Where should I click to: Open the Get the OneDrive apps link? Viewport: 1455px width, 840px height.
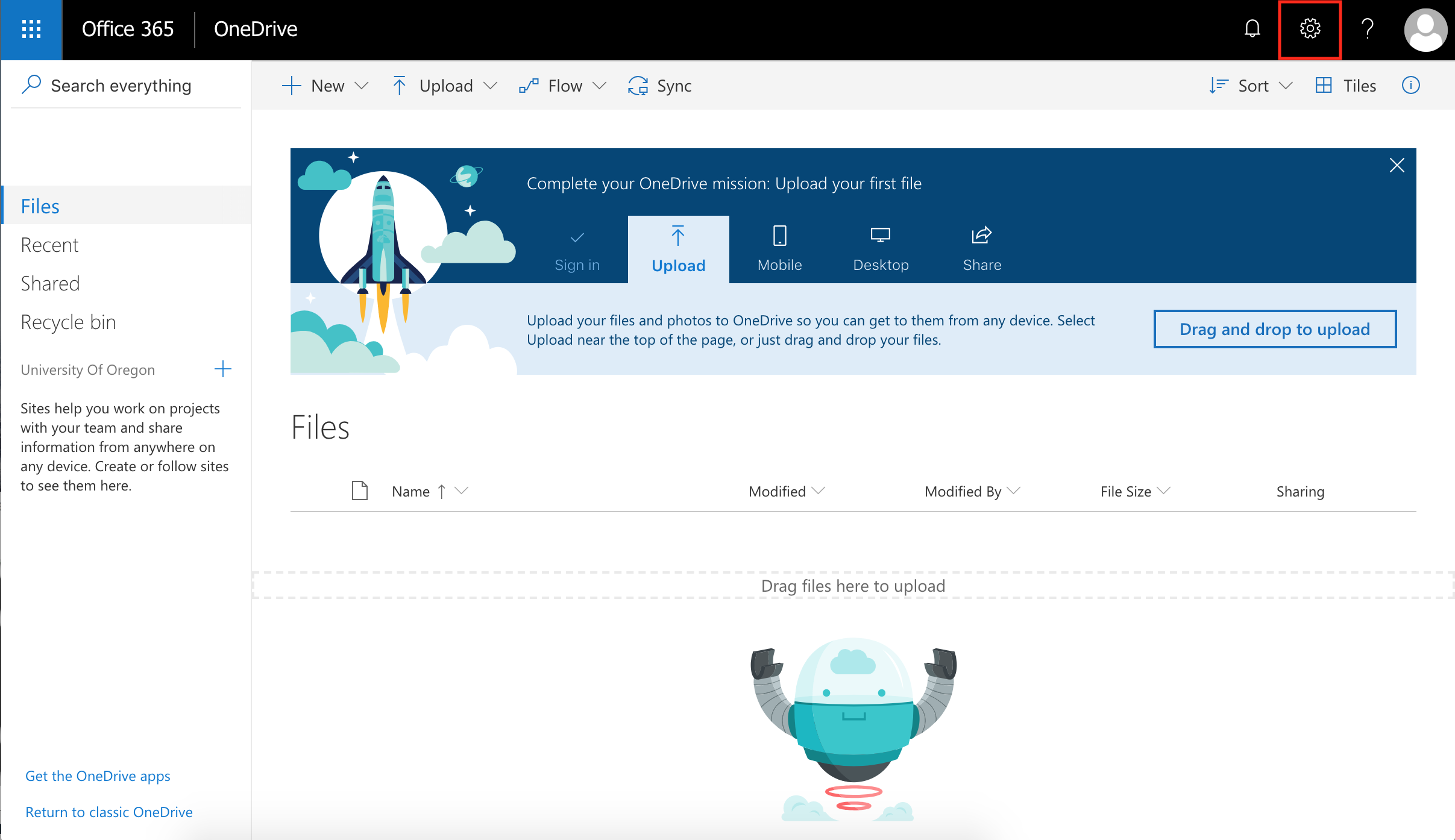click(98, 776)
